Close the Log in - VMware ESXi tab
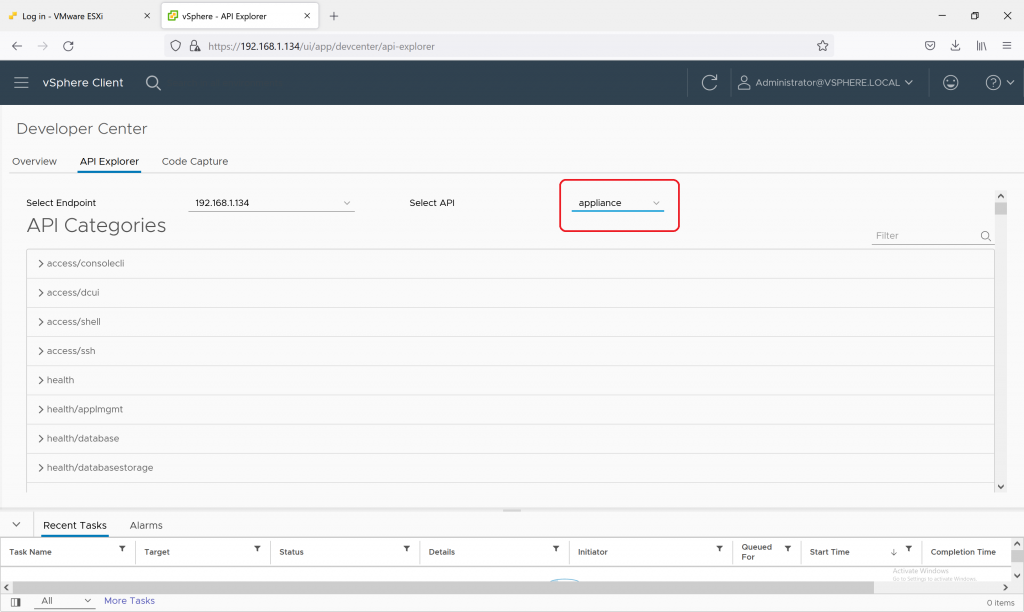 (x=147, y=16)
